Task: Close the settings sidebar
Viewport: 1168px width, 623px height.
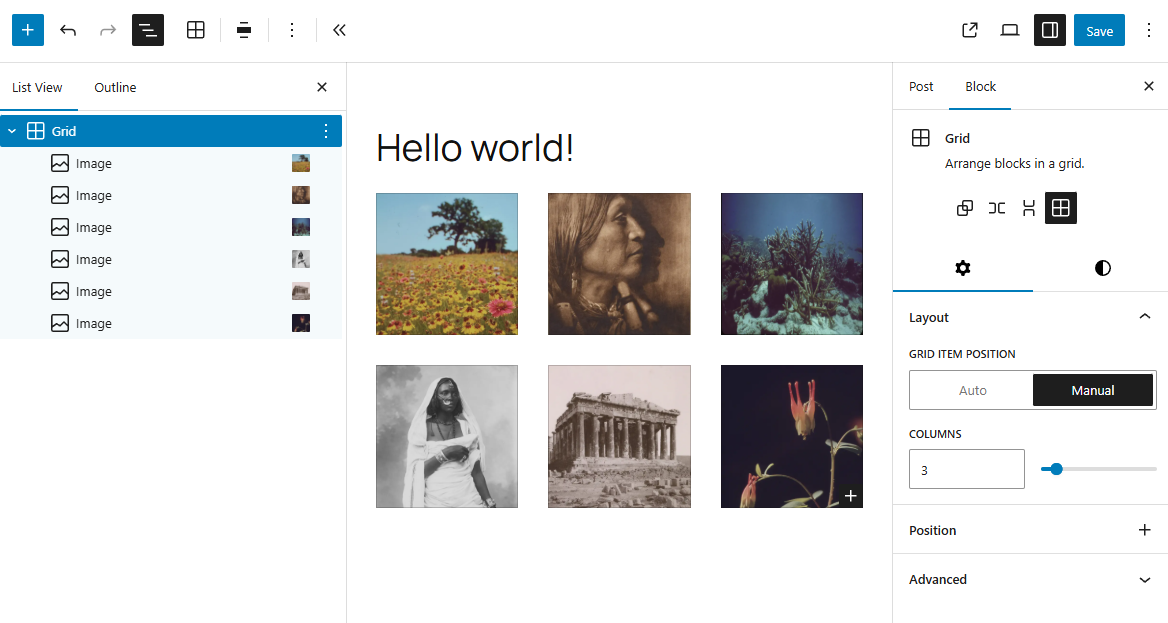Action: [1149, 86]
